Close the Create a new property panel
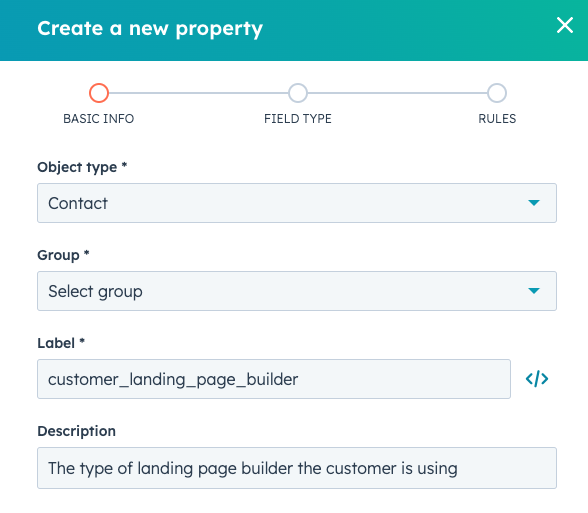 pyautogui.click(x=564, y=25)
